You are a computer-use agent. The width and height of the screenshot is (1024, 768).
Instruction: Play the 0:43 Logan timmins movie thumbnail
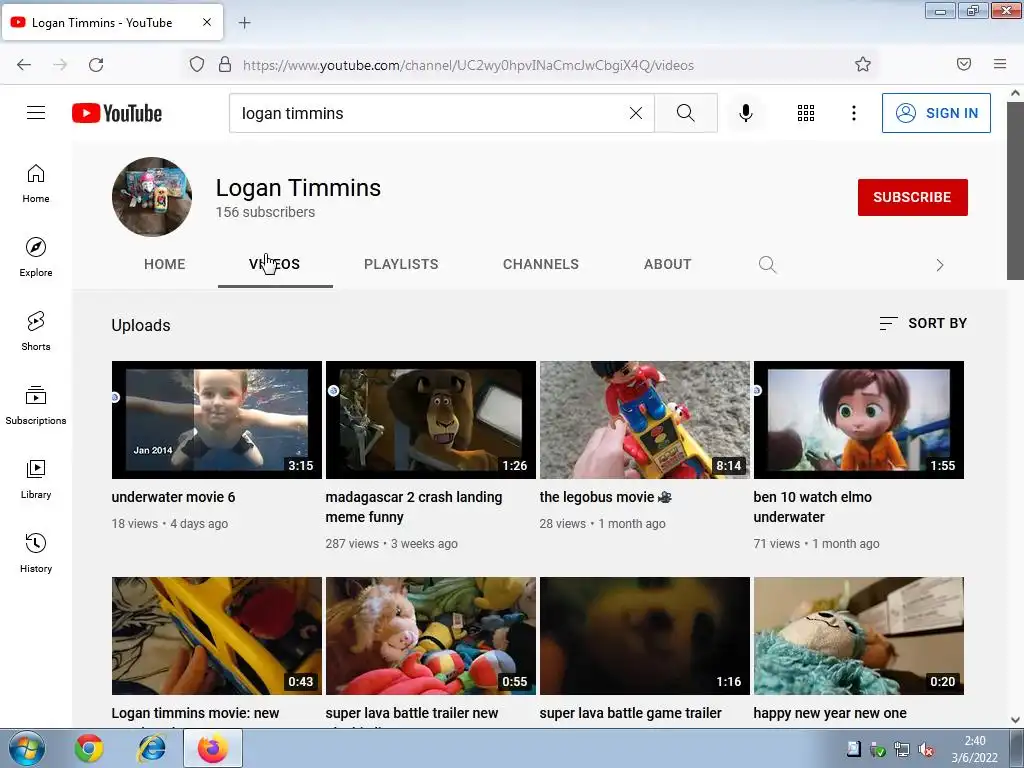pos(217,636)
